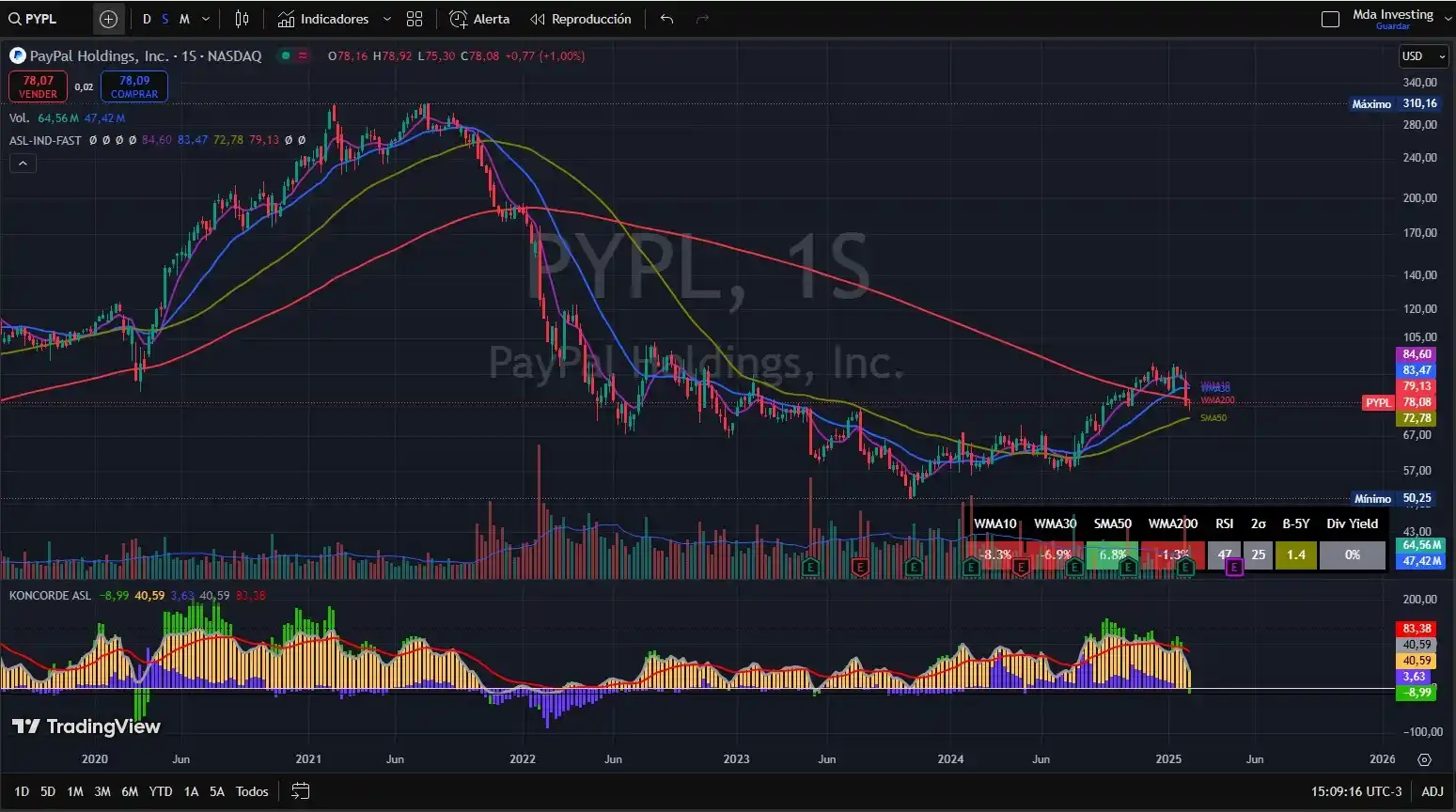Click the red VENDER sell button
Screen dimensions: 1456x812
39,86
